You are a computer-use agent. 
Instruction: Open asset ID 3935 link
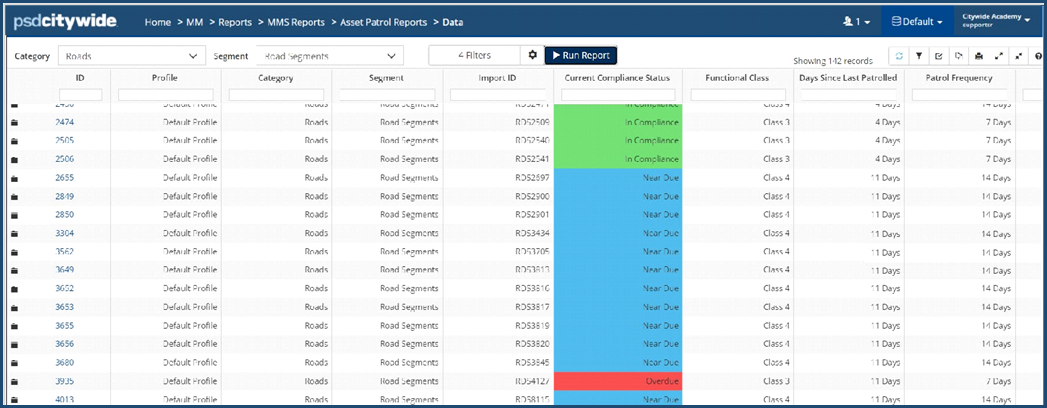pyautogui.click(x=64, y=381)
